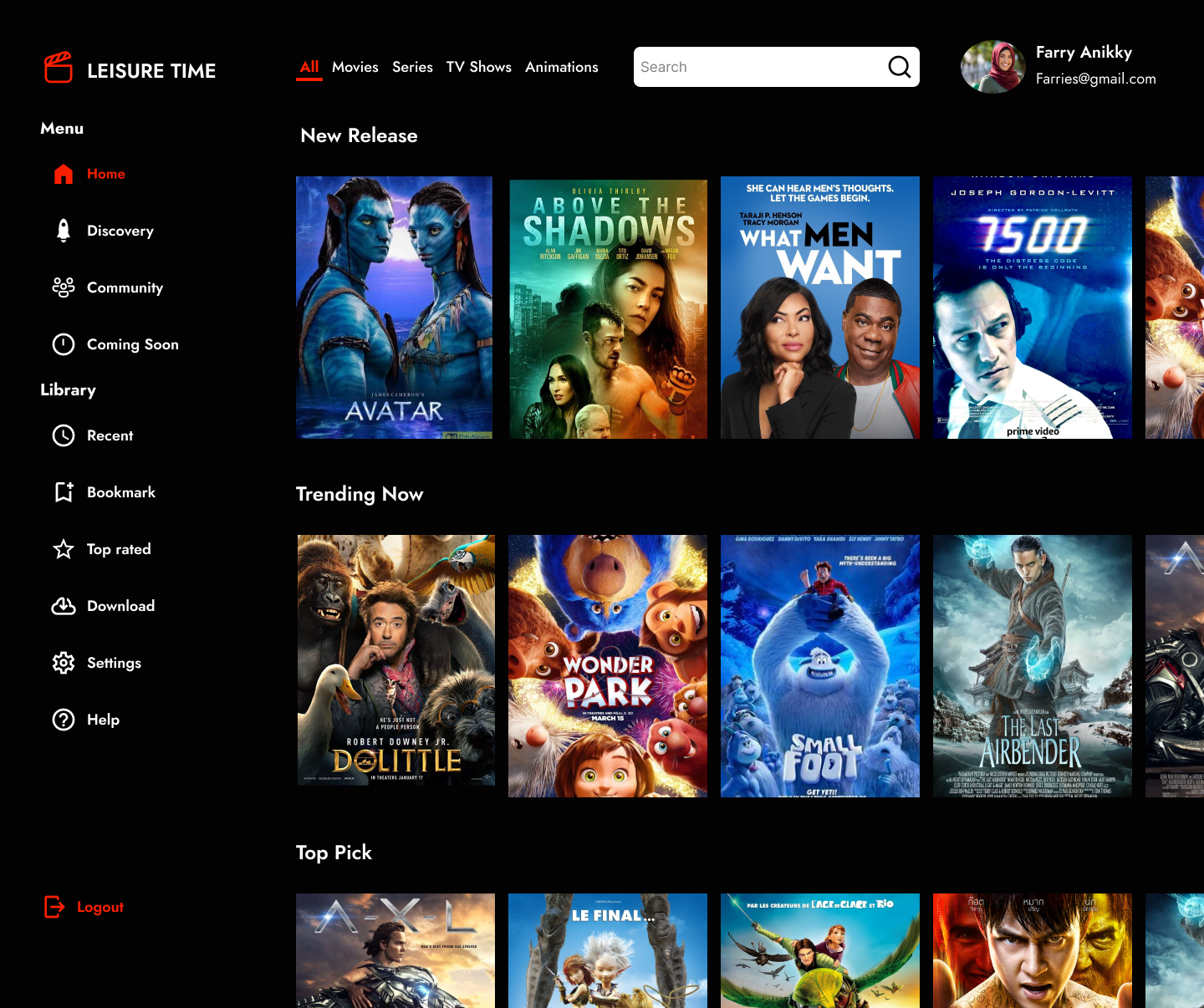1204x1008 pixels.
Task: Open the Farry Anikky profile avatar
Action: [x=993, y=67]
